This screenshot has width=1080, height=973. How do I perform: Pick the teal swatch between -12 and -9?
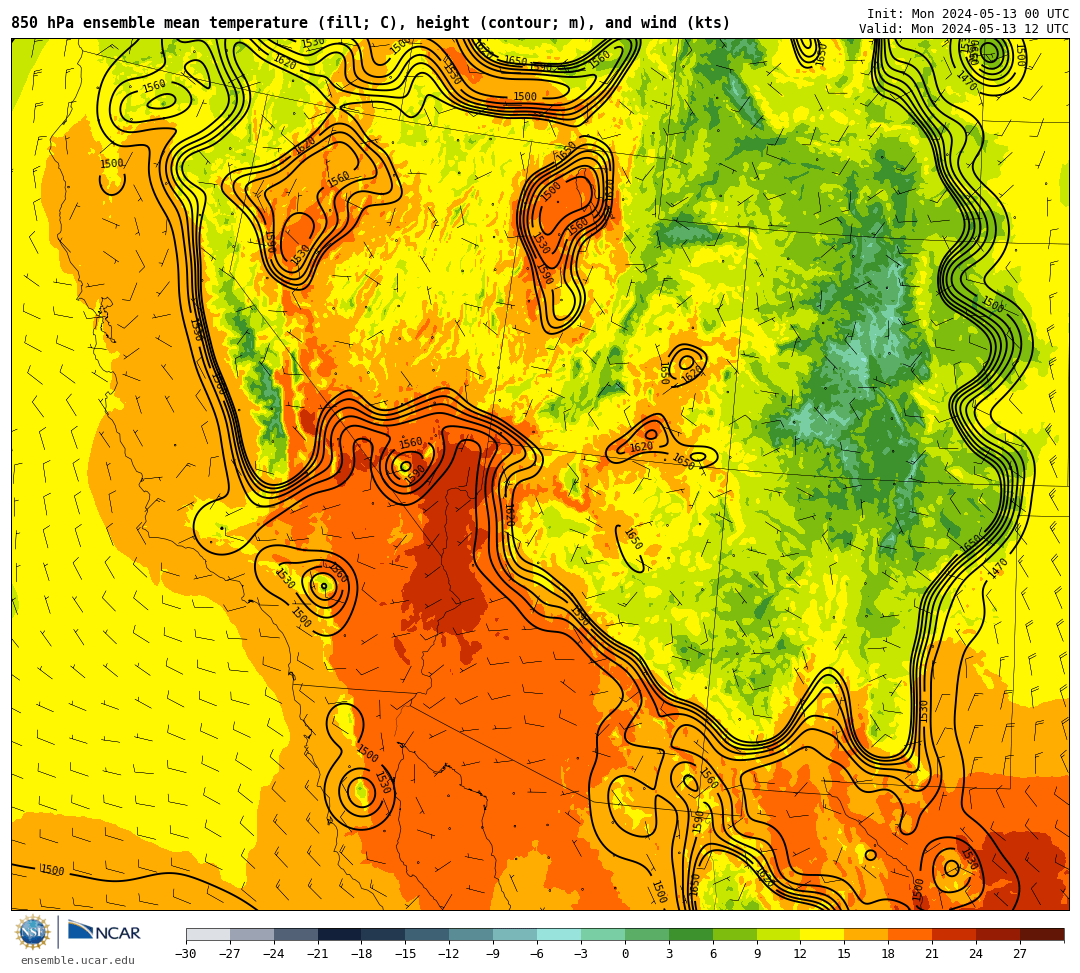coord(472,934)
